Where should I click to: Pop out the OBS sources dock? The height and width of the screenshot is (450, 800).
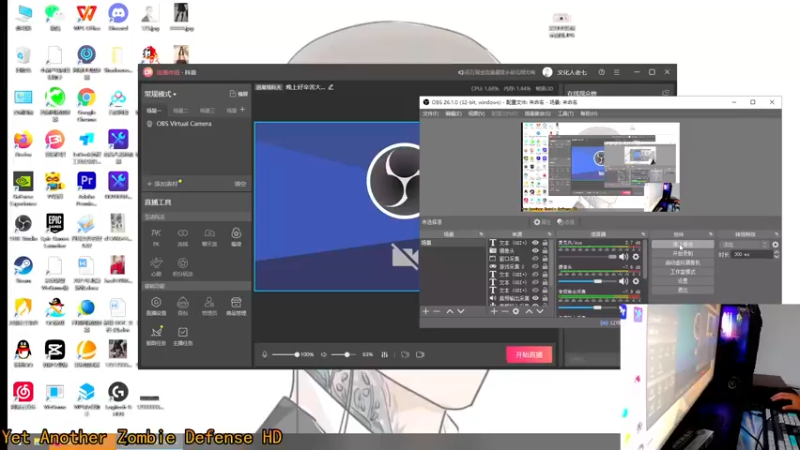point(549,234)
